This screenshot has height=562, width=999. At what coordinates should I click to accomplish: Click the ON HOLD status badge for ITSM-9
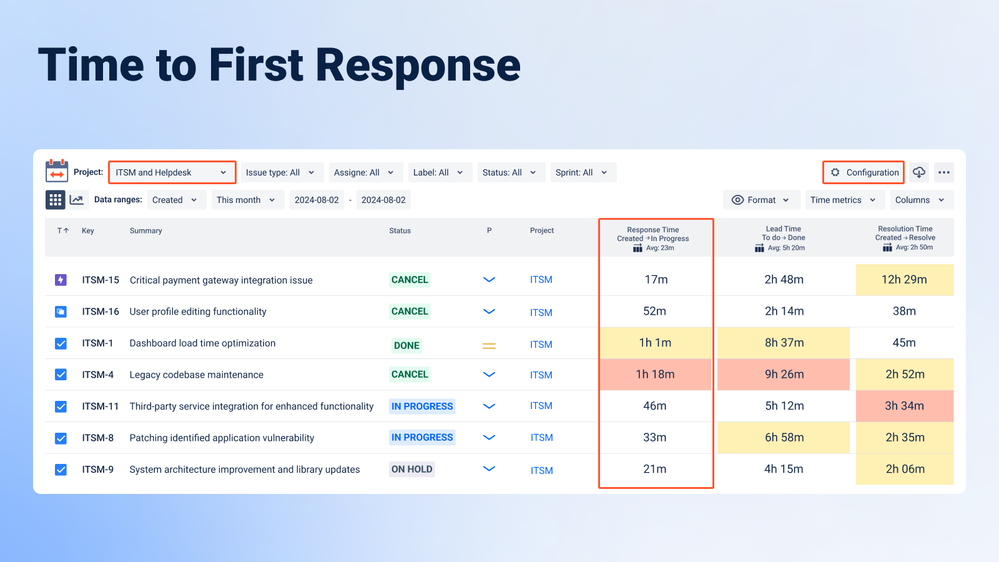pyautogui.click(x=412, y=469)
